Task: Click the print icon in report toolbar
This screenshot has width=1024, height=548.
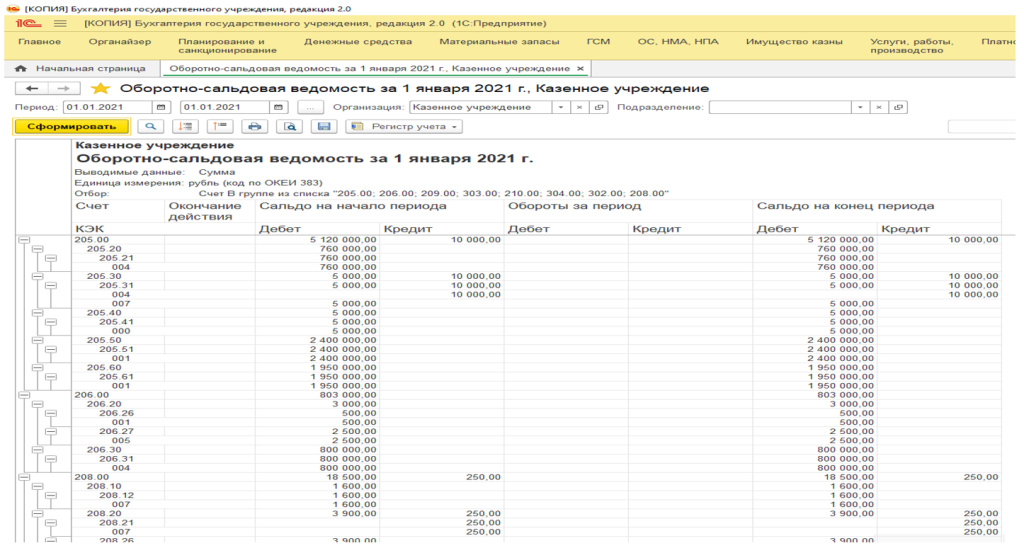Action: [254, 127]
